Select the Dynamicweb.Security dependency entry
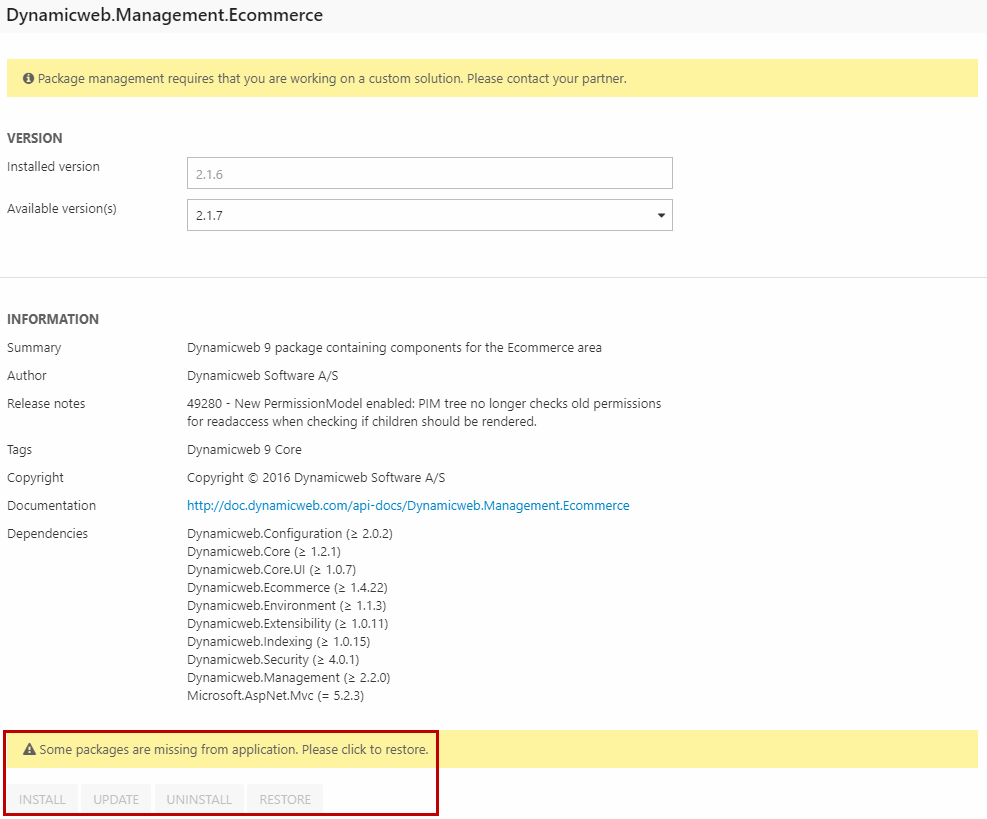Viewport: 987px width, 819px height. click(272, 660)
